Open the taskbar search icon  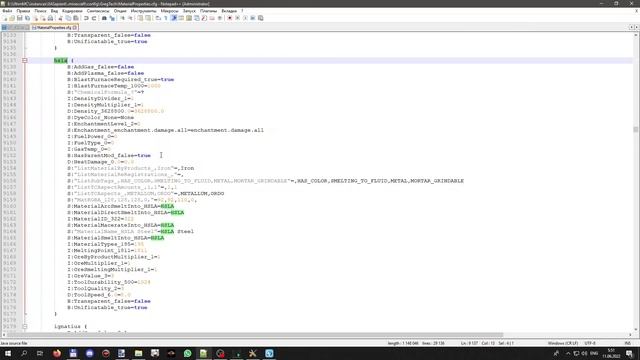[24, 353]
